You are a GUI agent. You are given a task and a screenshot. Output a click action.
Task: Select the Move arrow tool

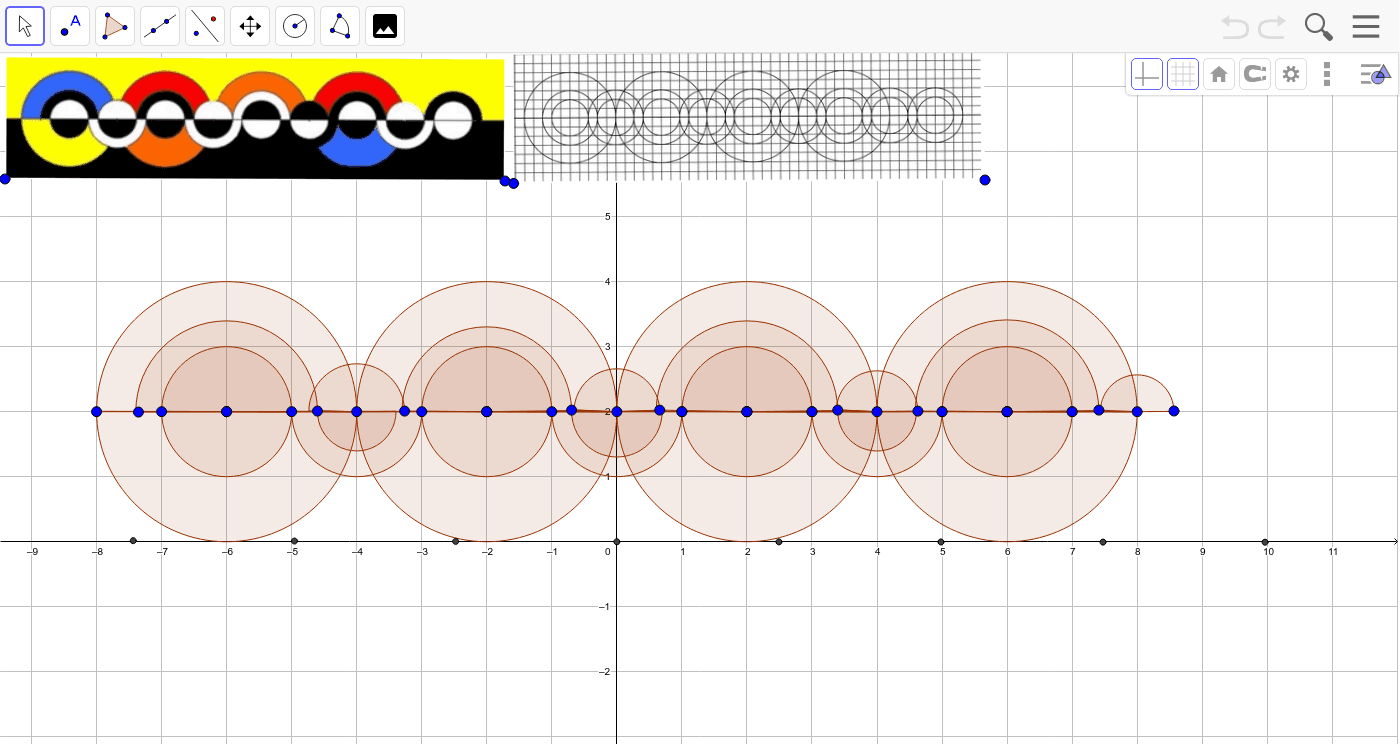tap(25, 26)
